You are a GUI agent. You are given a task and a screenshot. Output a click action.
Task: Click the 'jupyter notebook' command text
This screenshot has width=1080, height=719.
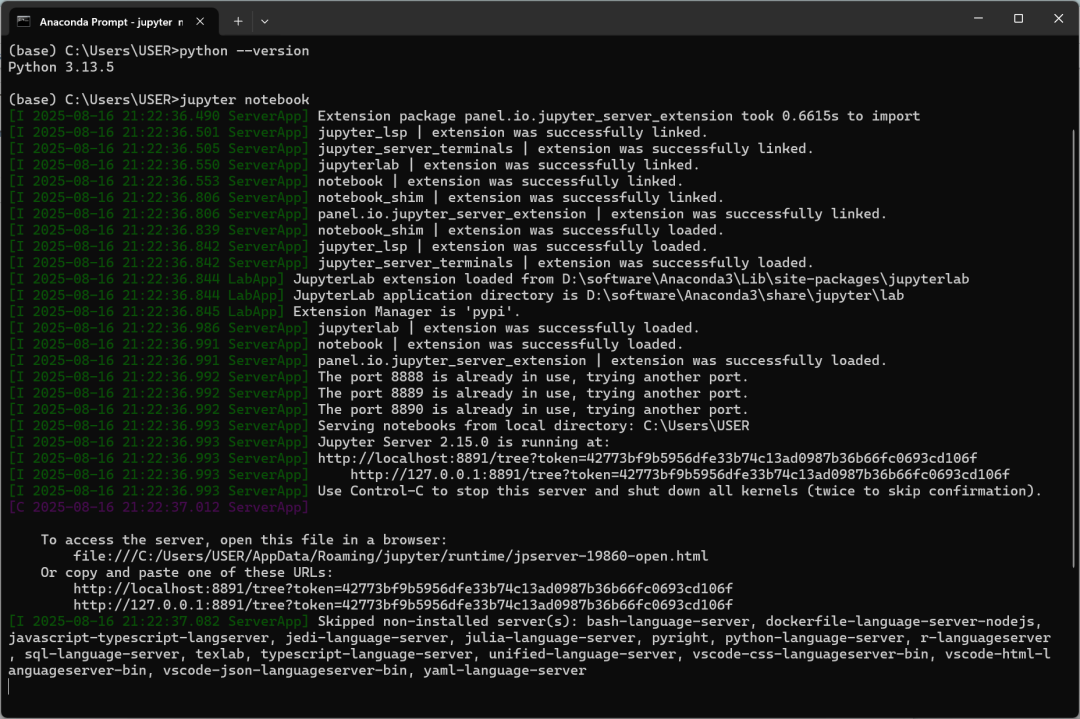pyautogui.click(x=244, y=100)
